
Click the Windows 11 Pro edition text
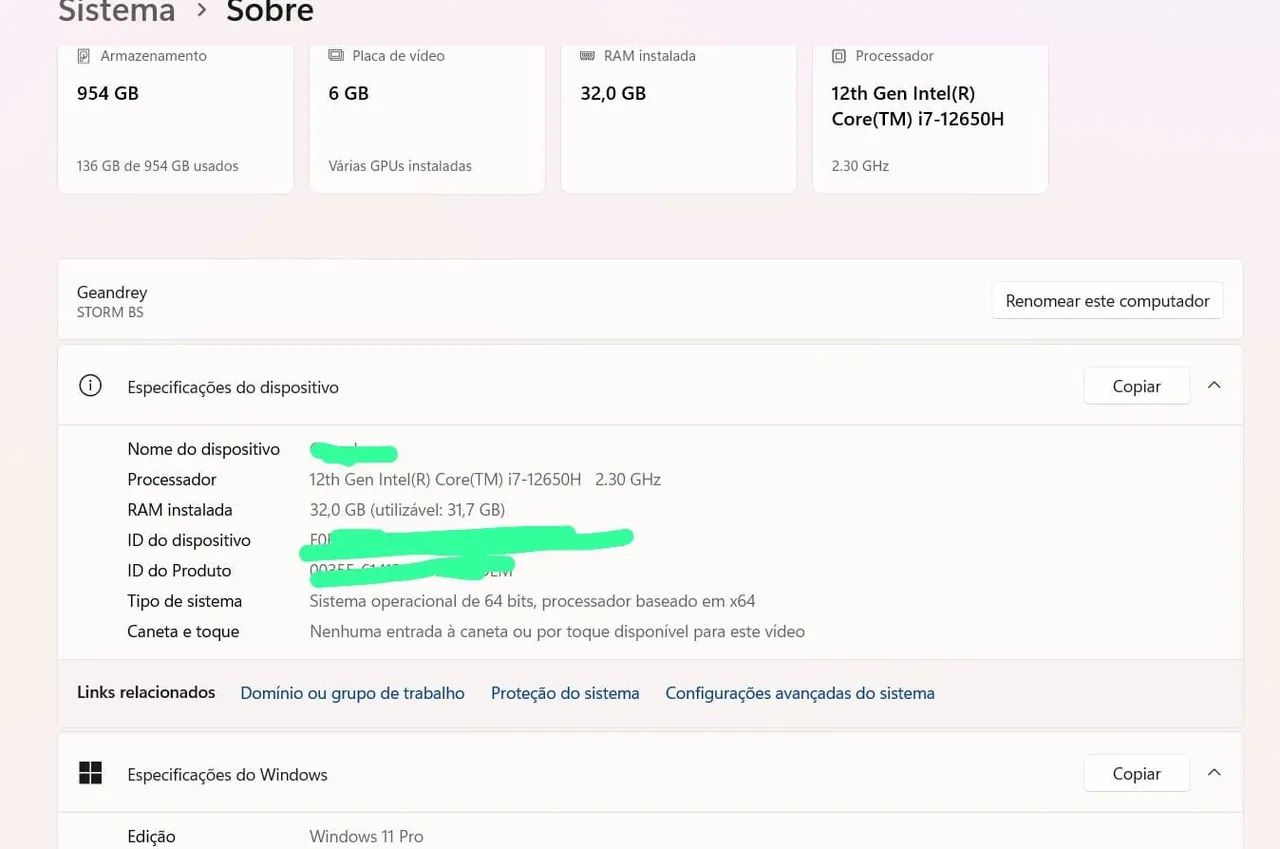(366, 836)
